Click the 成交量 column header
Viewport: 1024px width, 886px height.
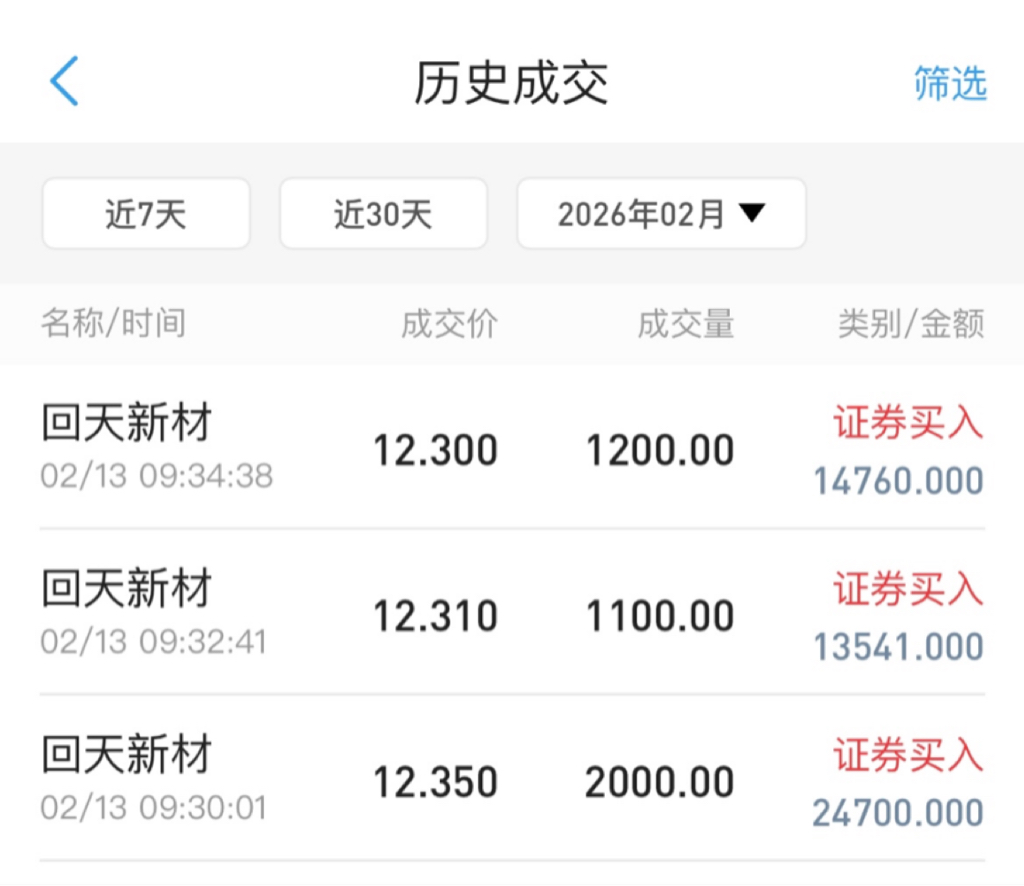(x=686, y=324)
